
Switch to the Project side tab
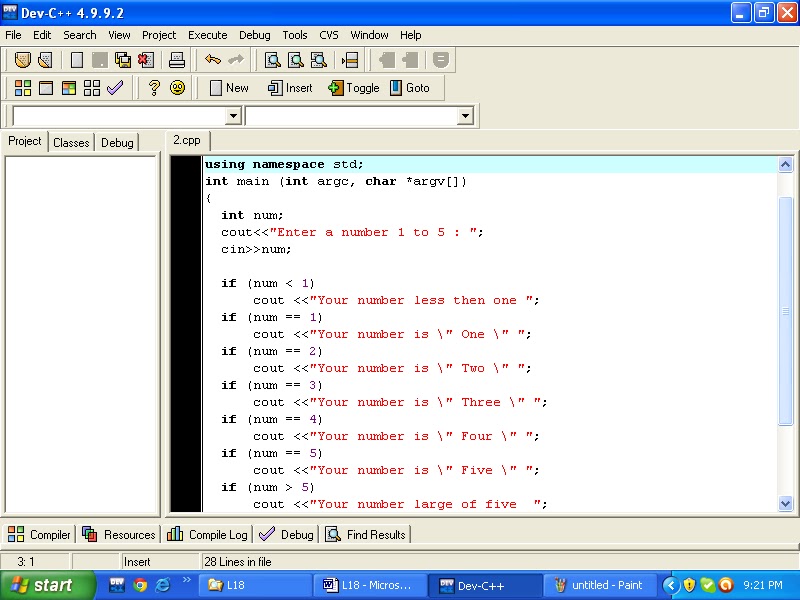tap(24, 141)
